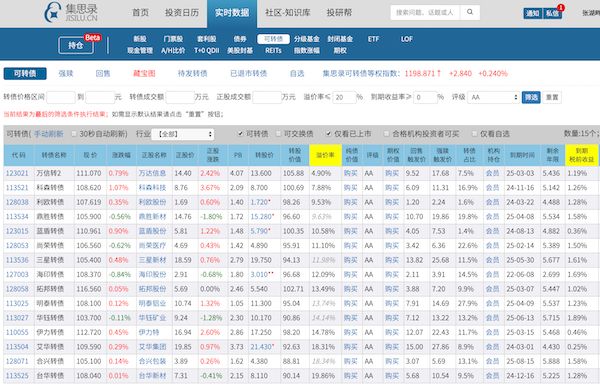The image size is (600, 388).
Task: Click the 转债成交额 input field
Action: pyautogui.click(x=180, y=97)
